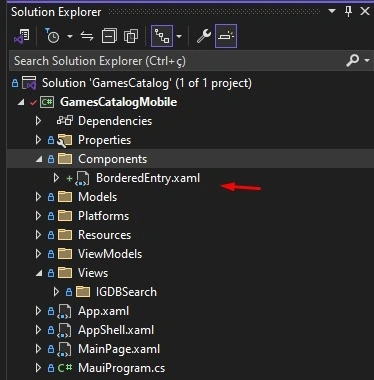This screenshot has height=380, width=374.
Task: Click the Properties wrench-folder icon
Action: [x=64, y=140]
